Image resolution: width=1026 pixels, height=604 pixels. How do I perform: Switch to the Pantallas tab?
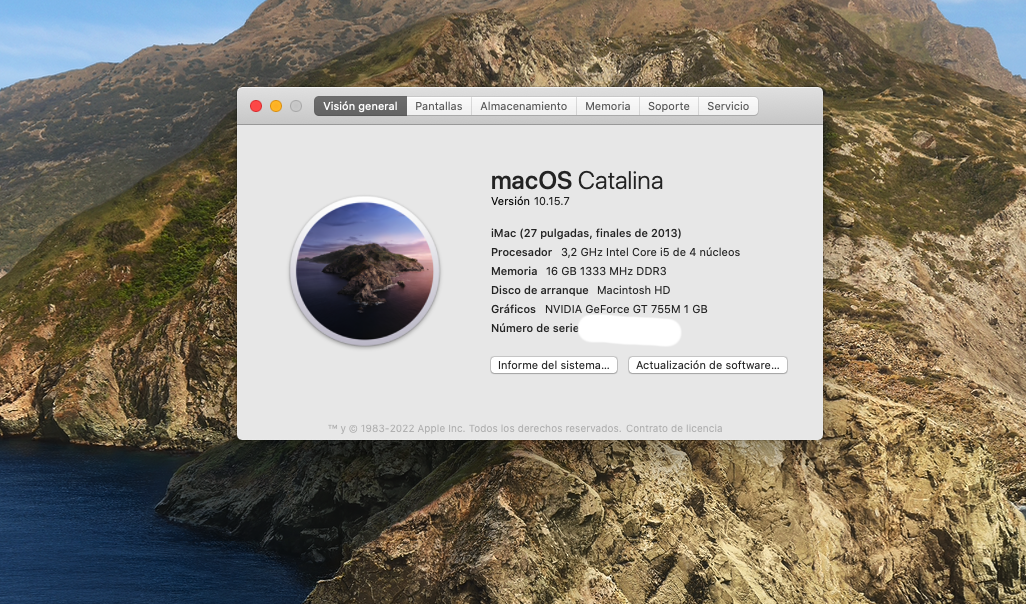438,106
